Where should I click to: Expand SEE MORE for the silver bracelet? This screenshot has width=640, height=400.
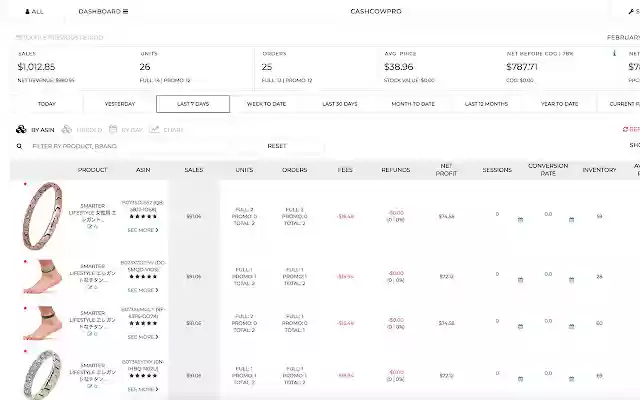(x=143, y=389)
